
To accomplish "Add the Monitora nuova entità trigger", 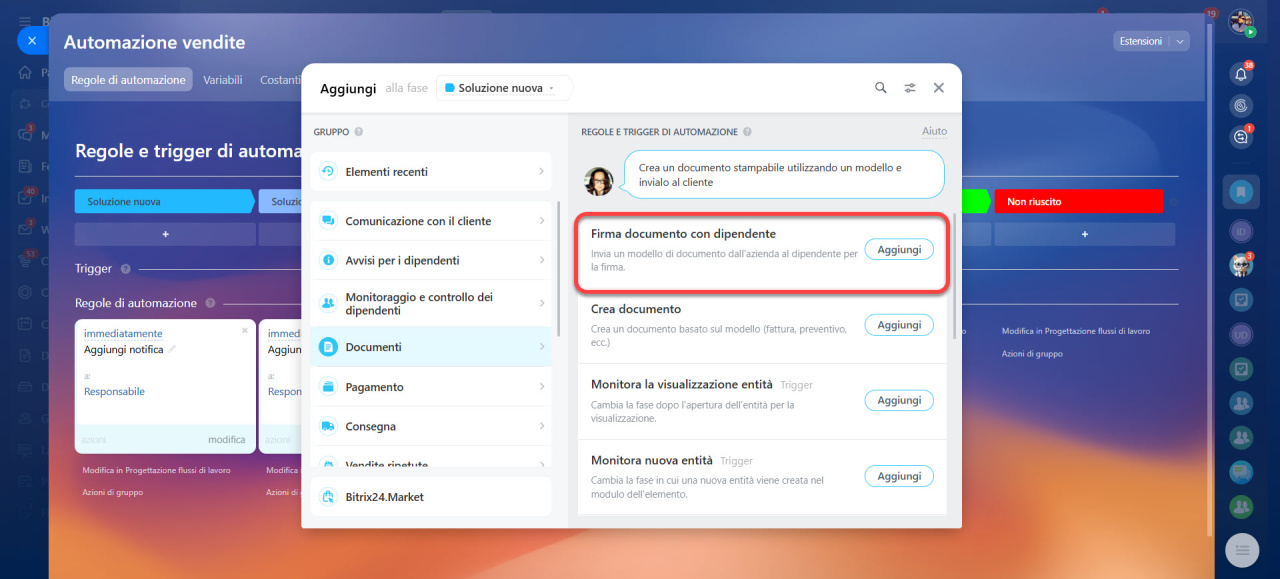I will point(899,476).
